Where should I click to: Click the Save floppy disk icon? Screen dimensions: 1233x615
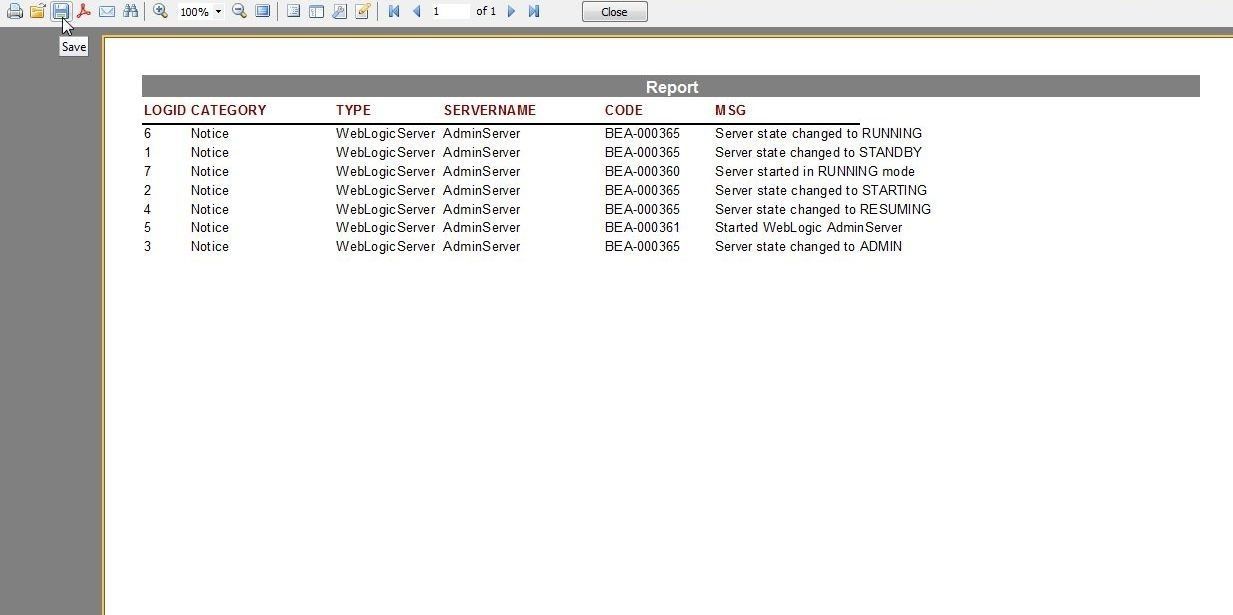61,12
